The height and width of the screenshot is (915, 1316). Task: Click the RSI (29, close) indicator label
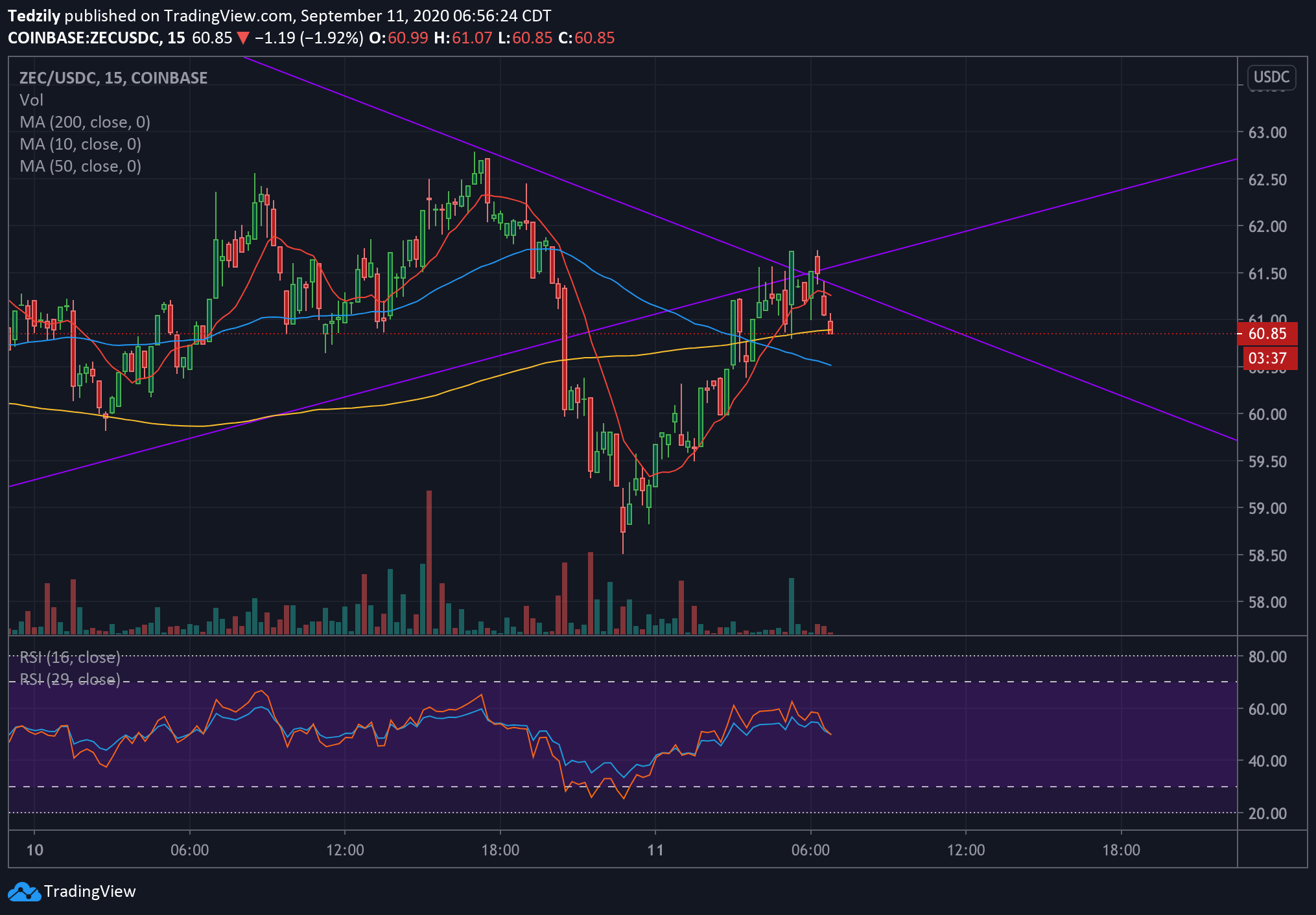click(70, 679)
